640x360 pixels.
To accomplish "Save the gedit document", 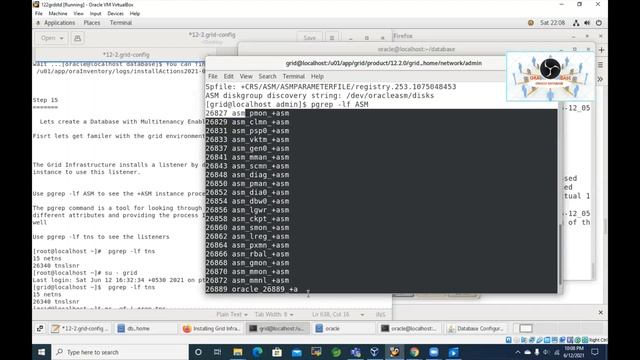I will click(x=310, y=38).
